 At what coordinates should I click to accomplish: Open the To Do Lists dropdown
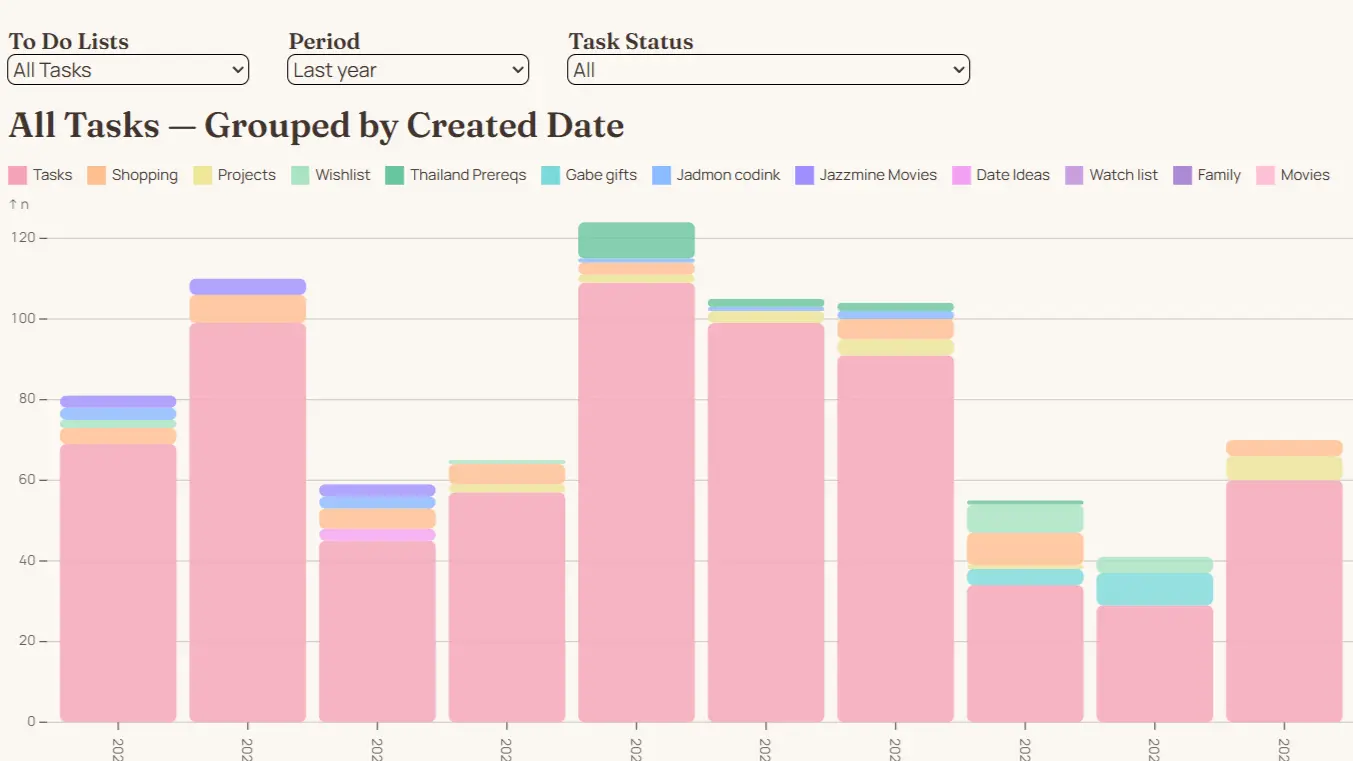127,70
